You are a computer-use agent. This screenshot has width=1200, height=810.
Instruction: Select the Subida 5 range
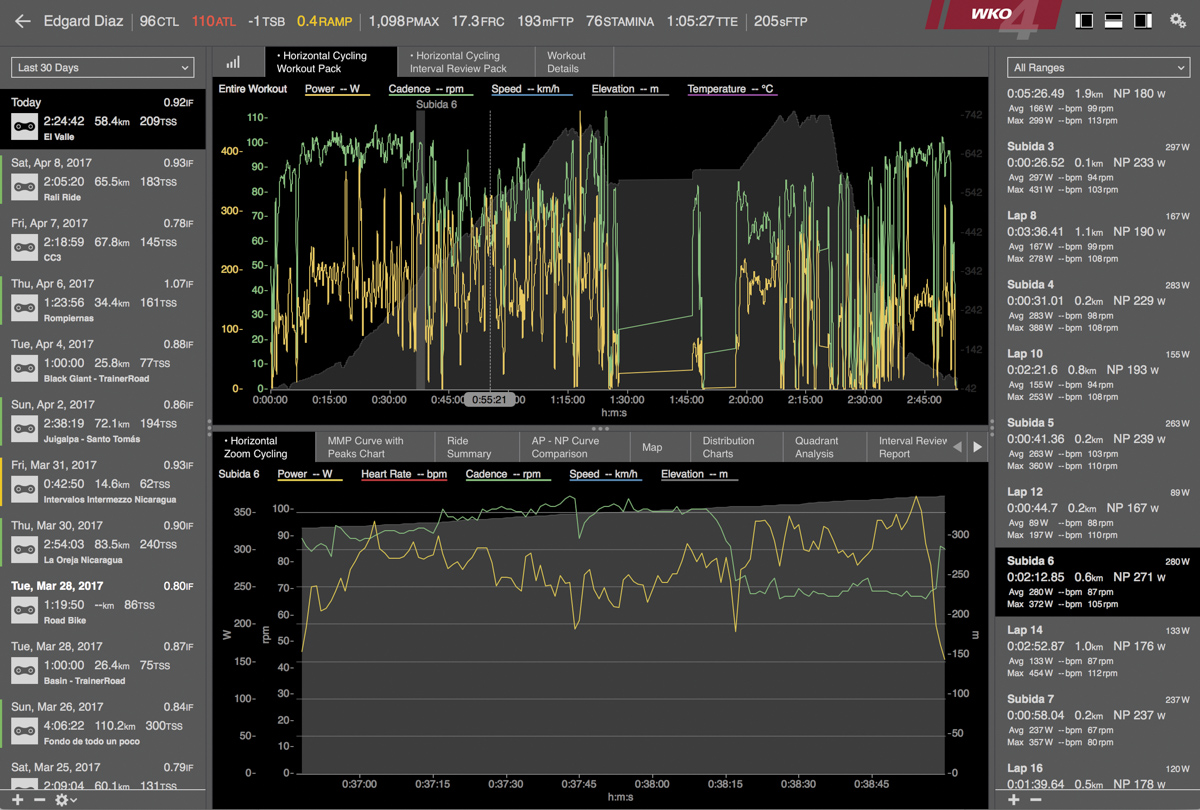pos(1098,444)
